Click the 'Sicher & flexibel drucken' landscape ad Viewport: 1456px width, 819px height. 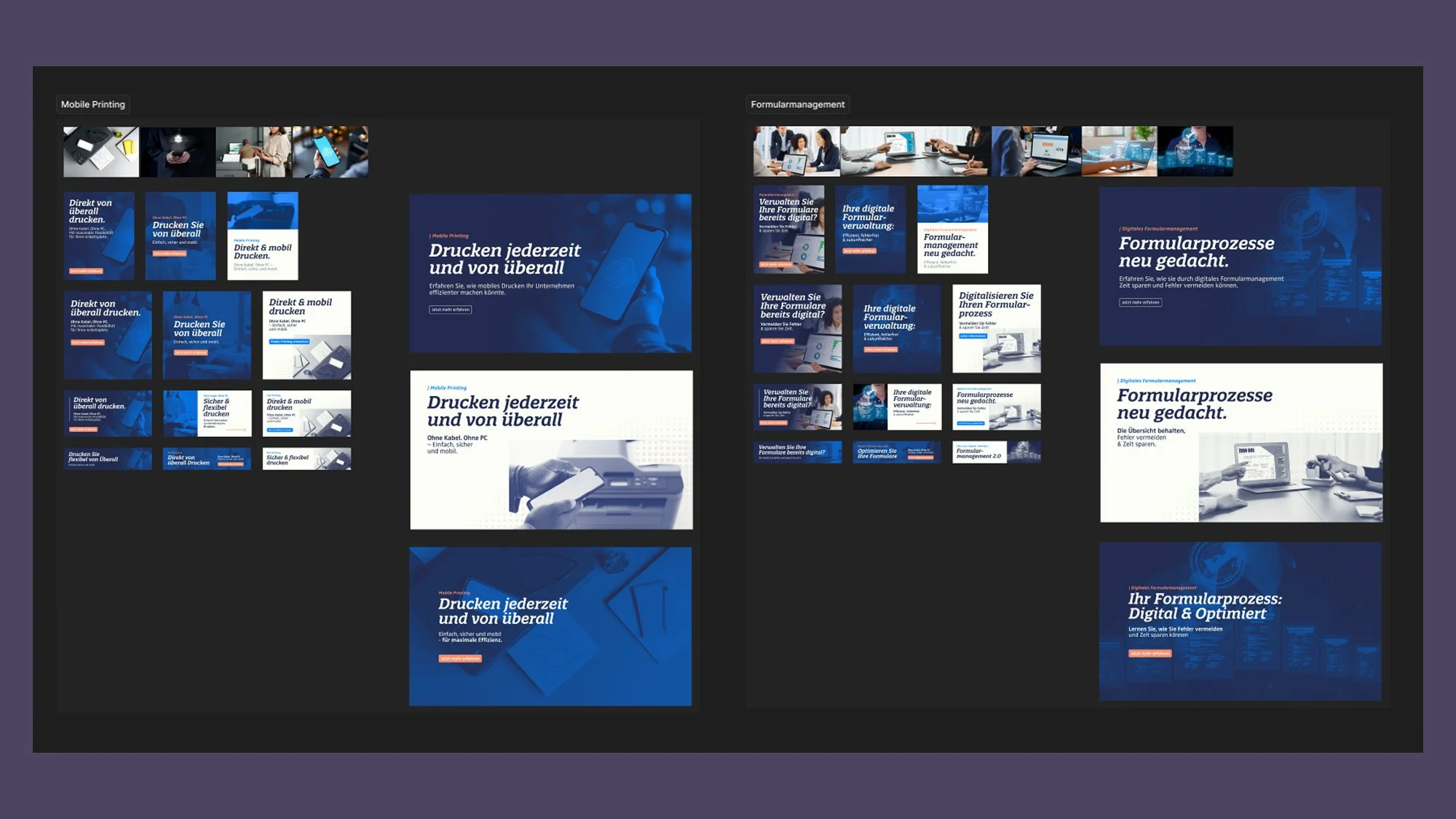207,413
